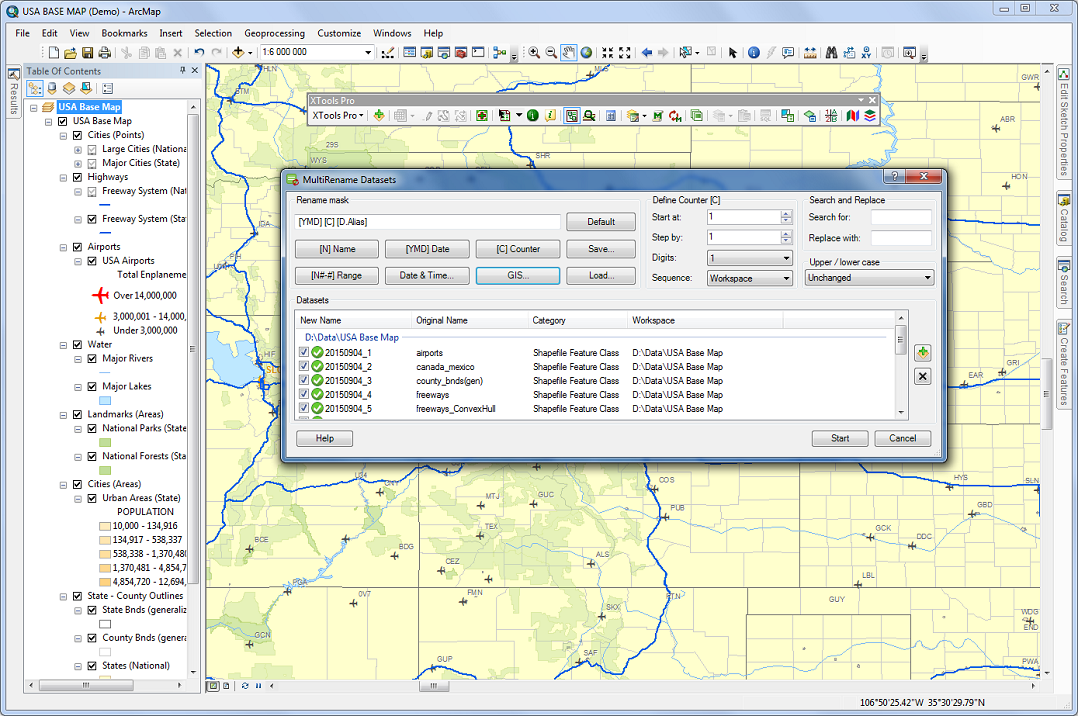This screenshot has height=716, width=1078.
Task: Toggle the Highways group layer checkbox
Action: click(78, 177)
